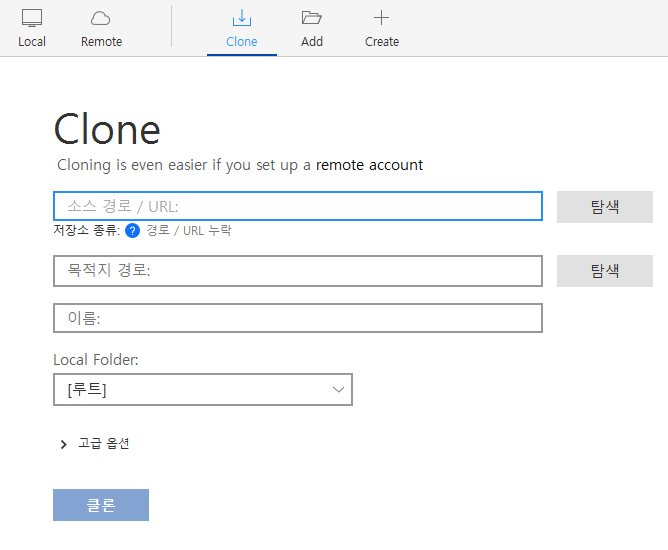Open the Local Folder [루트] dropdown

tap(203, 389)
